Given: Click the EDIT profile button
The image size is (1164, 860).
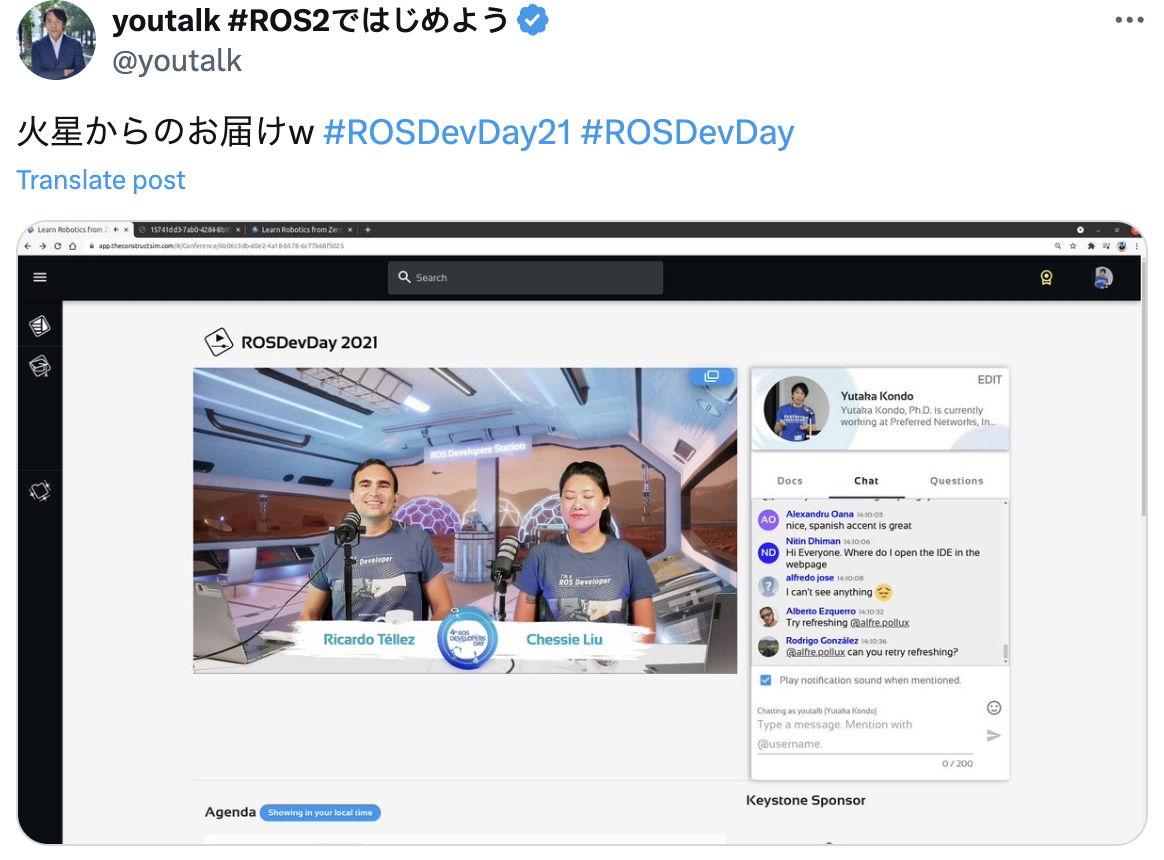Looking at the screenshot, I should [989, 380].
